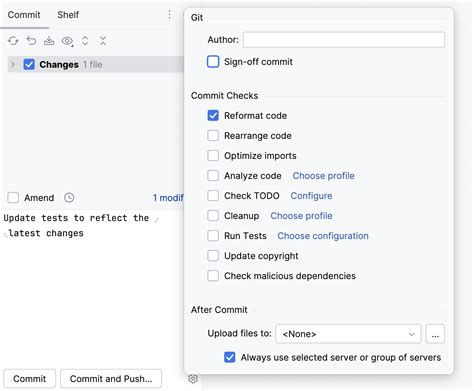Enable the Optimize imports checkbox
Viewport: 474px width, 391px height.
pyautogui.click(x=213, y=156)
